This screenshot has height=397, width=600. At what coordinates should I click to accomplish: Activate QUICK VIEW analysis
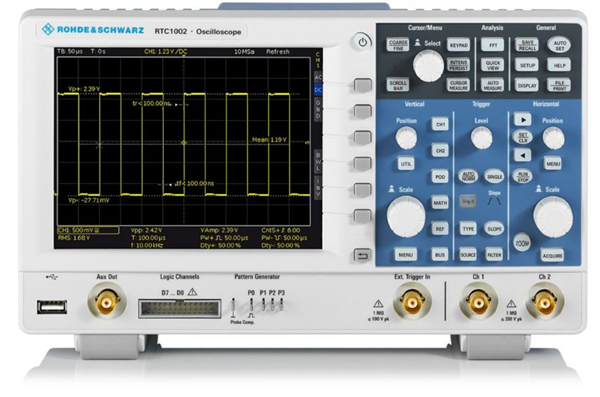tap(493, 65)
